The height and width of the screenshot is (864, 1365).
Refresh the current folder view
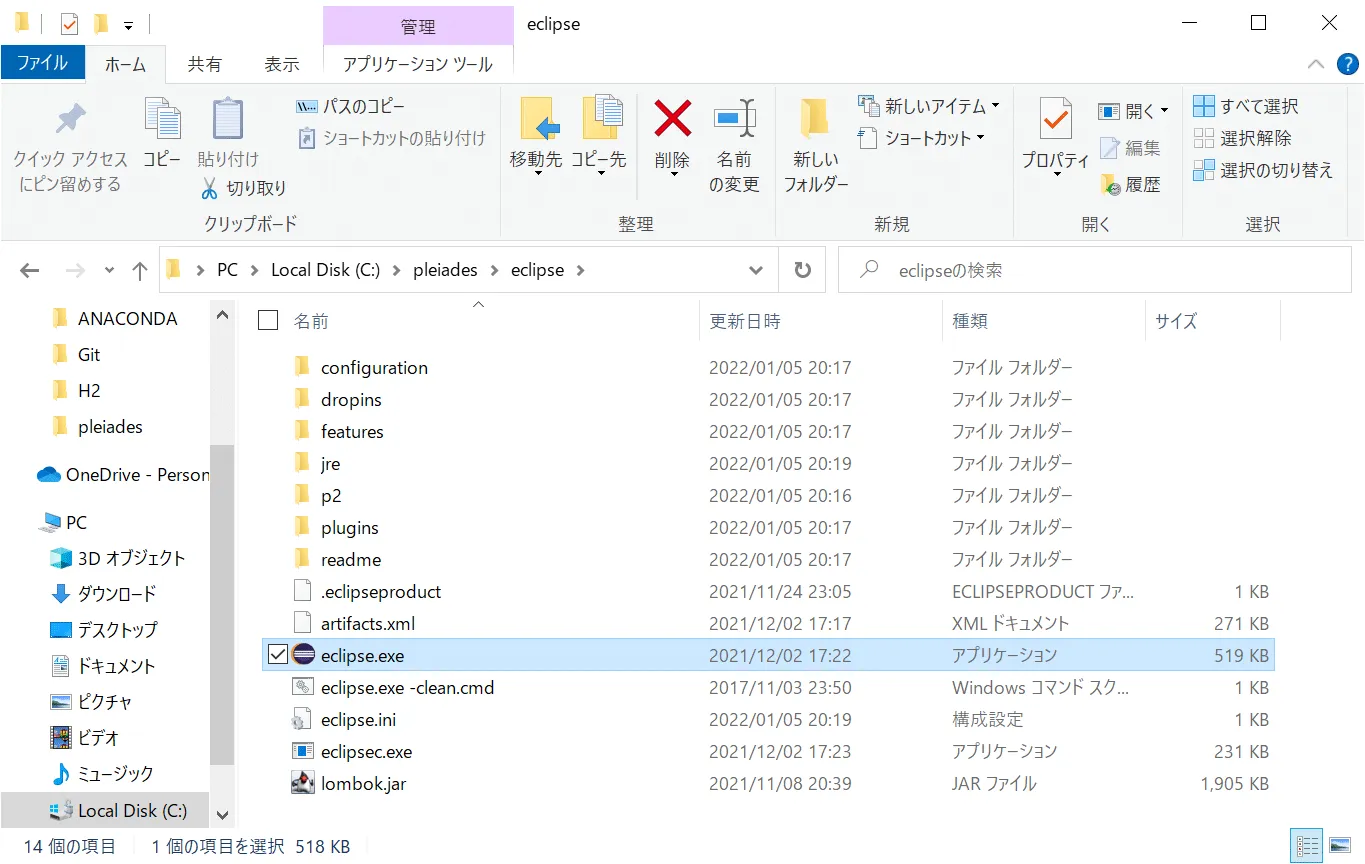click(x=802, y=270)
